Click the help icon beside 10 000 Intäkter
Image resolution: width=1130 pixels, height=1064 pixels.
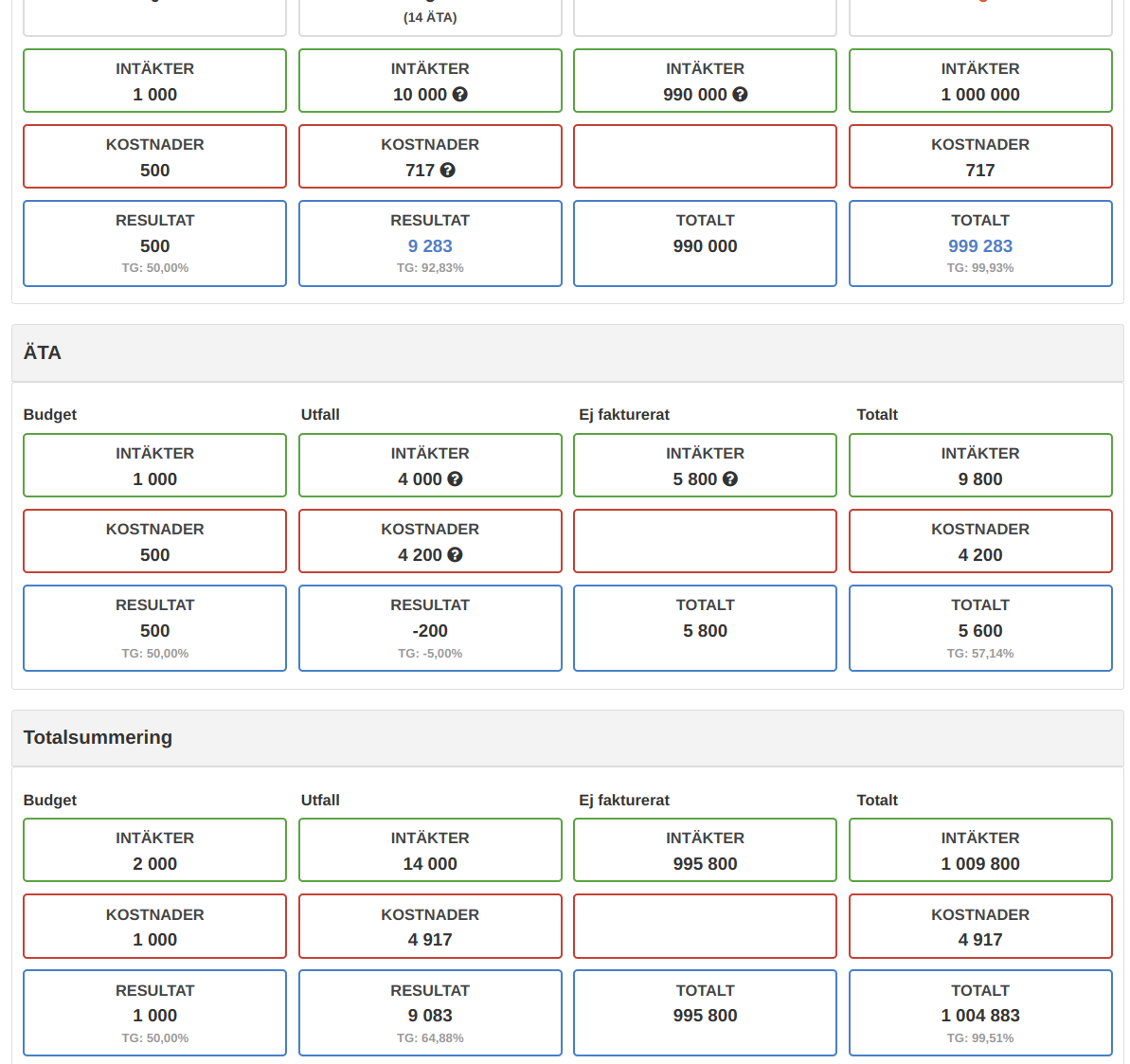[x=460, y=95]
